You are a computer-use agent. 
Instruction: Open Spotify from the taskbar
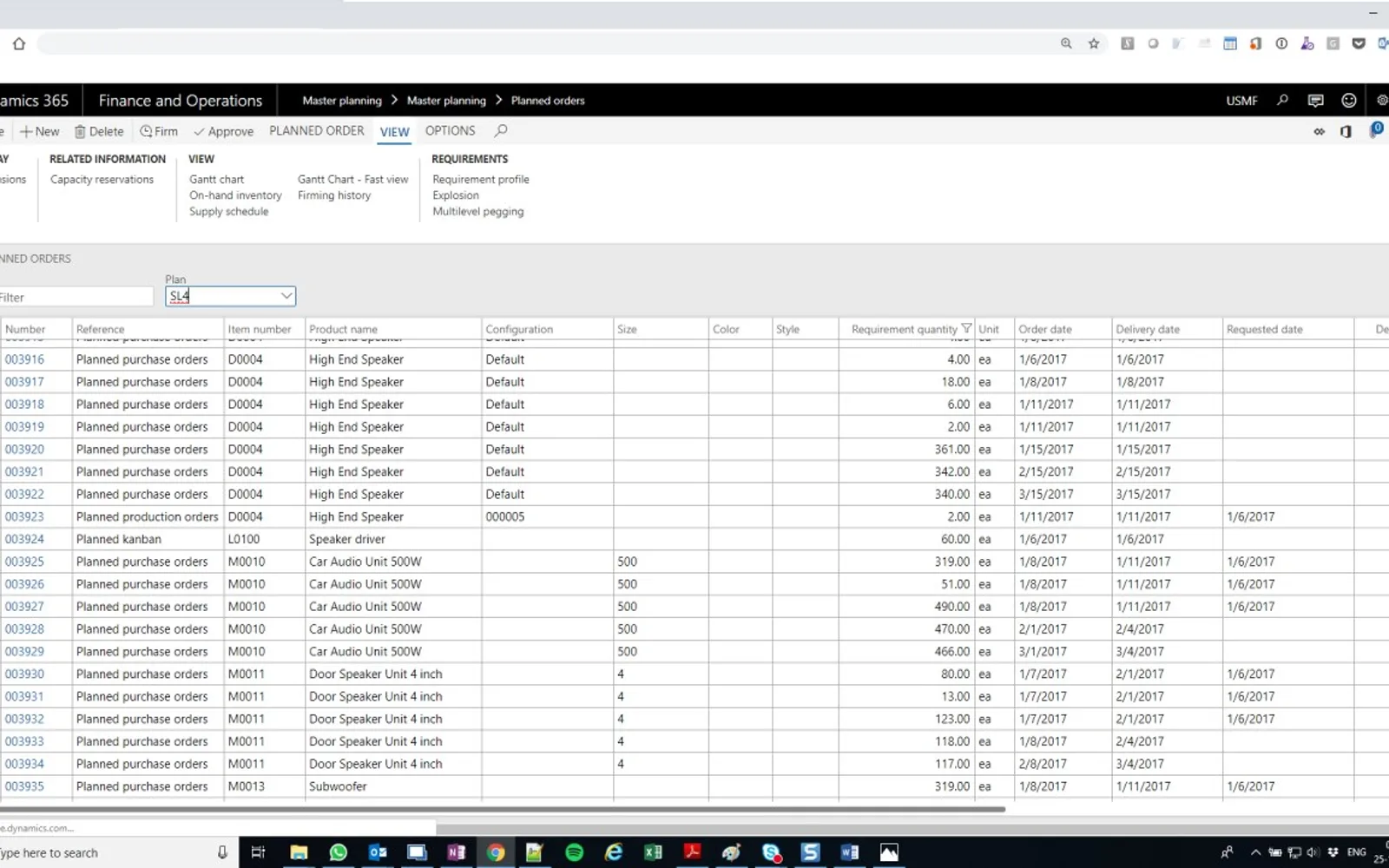574,852
